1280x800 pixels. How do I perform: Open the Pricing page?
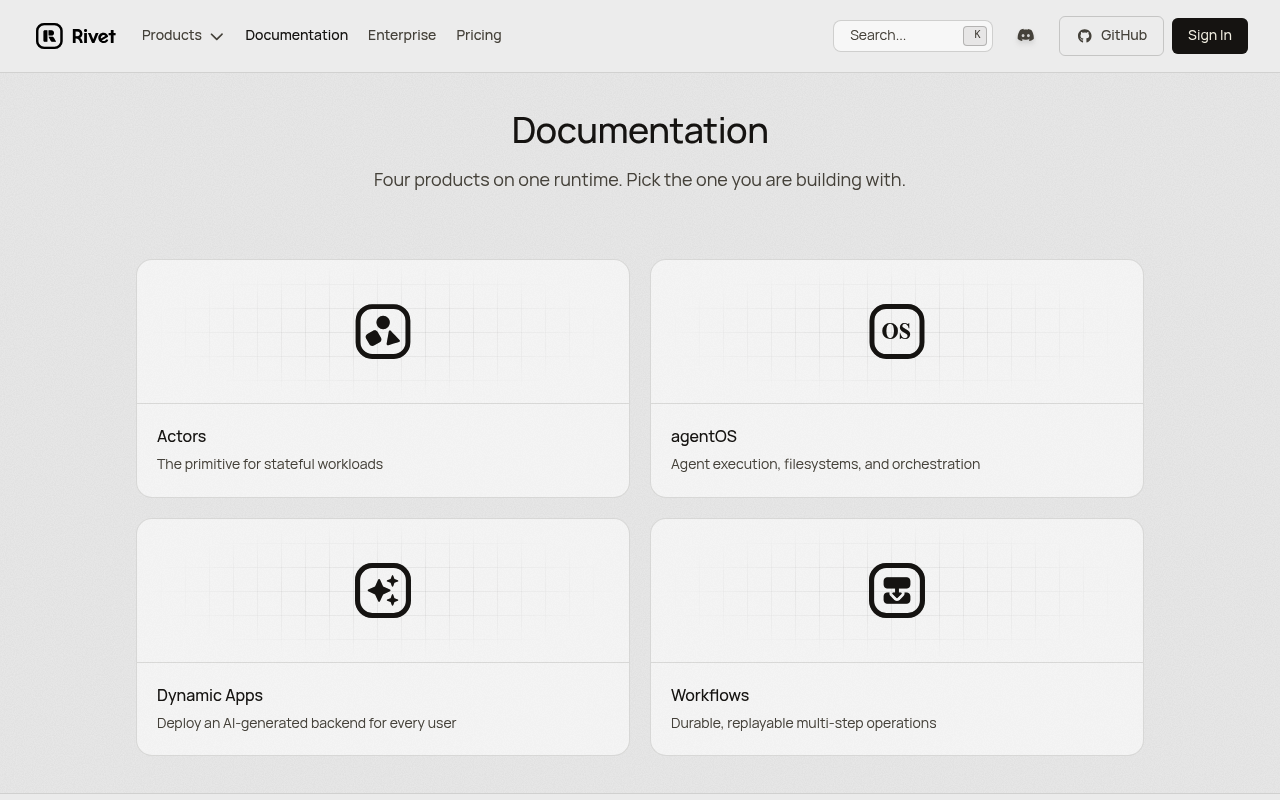pos(479,35)
